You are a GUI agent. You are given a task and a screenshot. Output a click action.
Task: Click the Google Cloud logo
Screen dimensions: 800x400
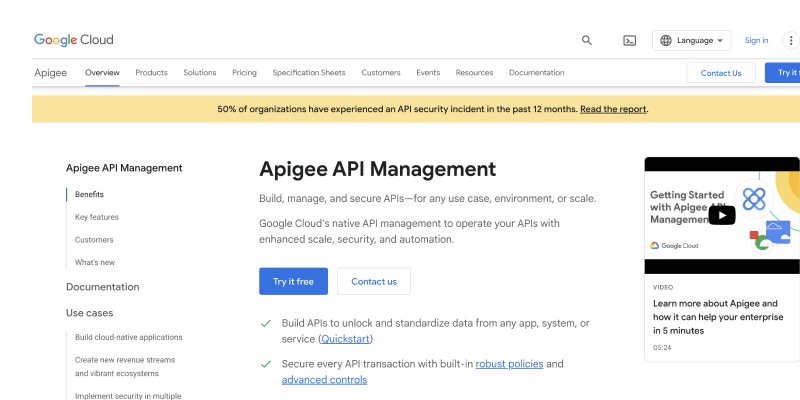click(73, 40)
